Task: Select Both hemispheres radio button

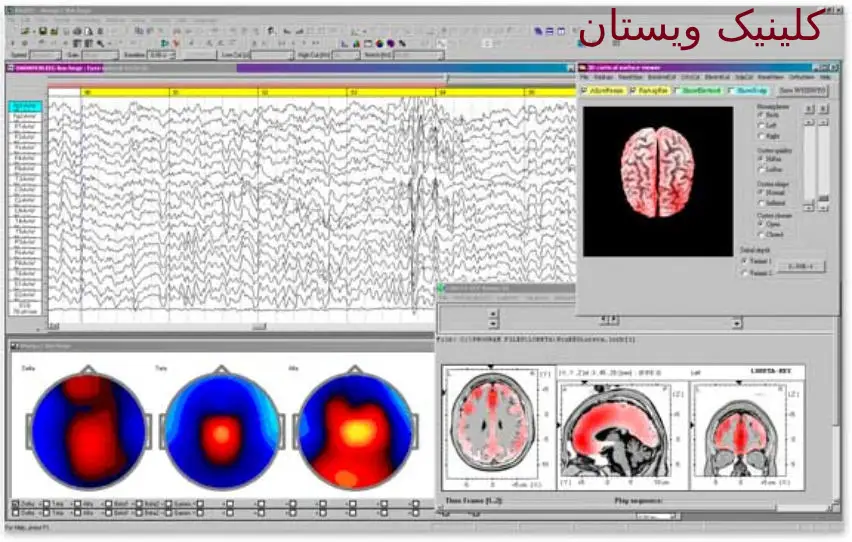Action: pos(761,115)
